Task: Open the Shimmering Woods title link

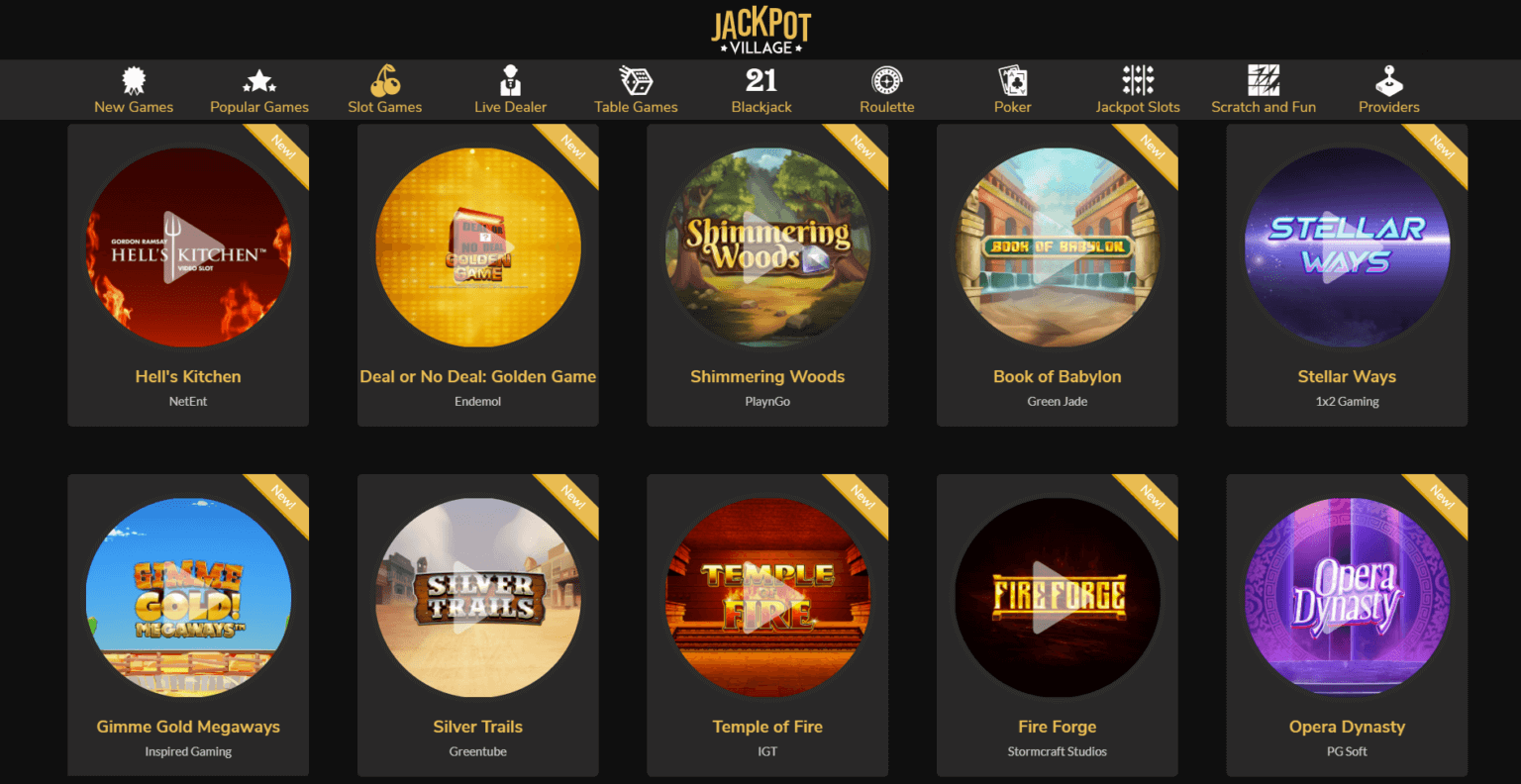Action: [767, 376]
